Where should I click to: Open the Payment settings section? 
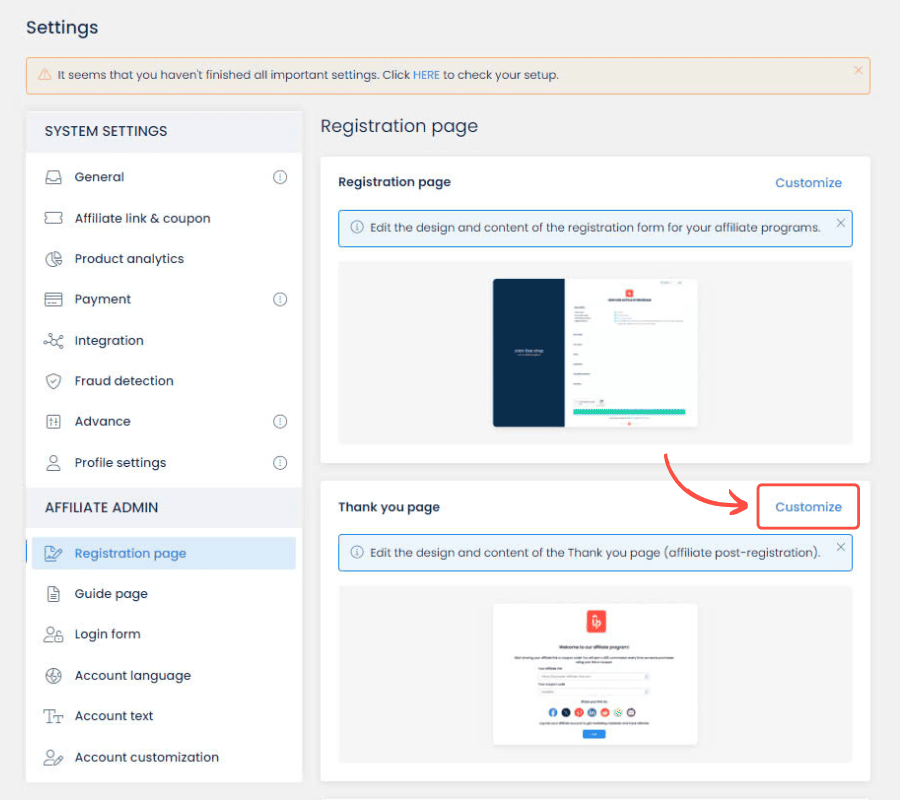164,299
